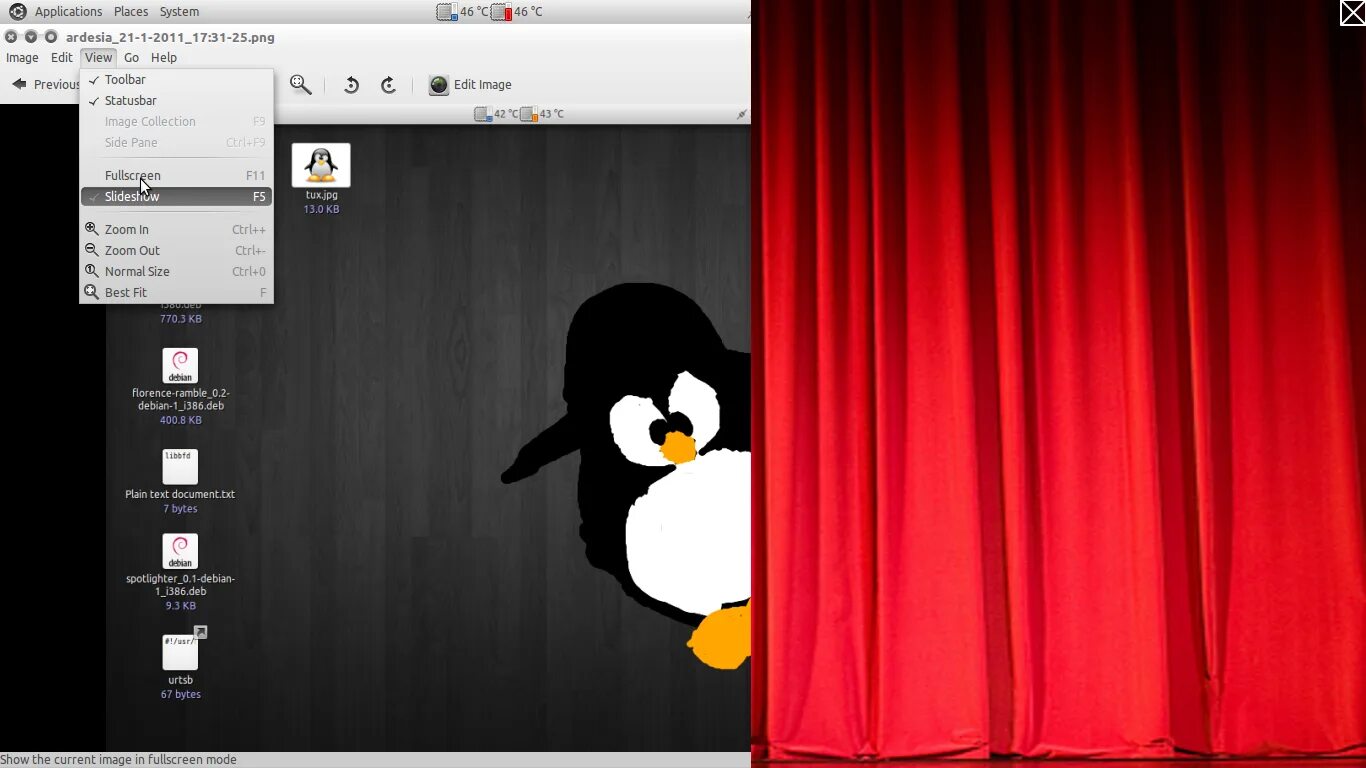Click the greyed Side Pane menu entry
The image size is (1366, 768).
176,143
